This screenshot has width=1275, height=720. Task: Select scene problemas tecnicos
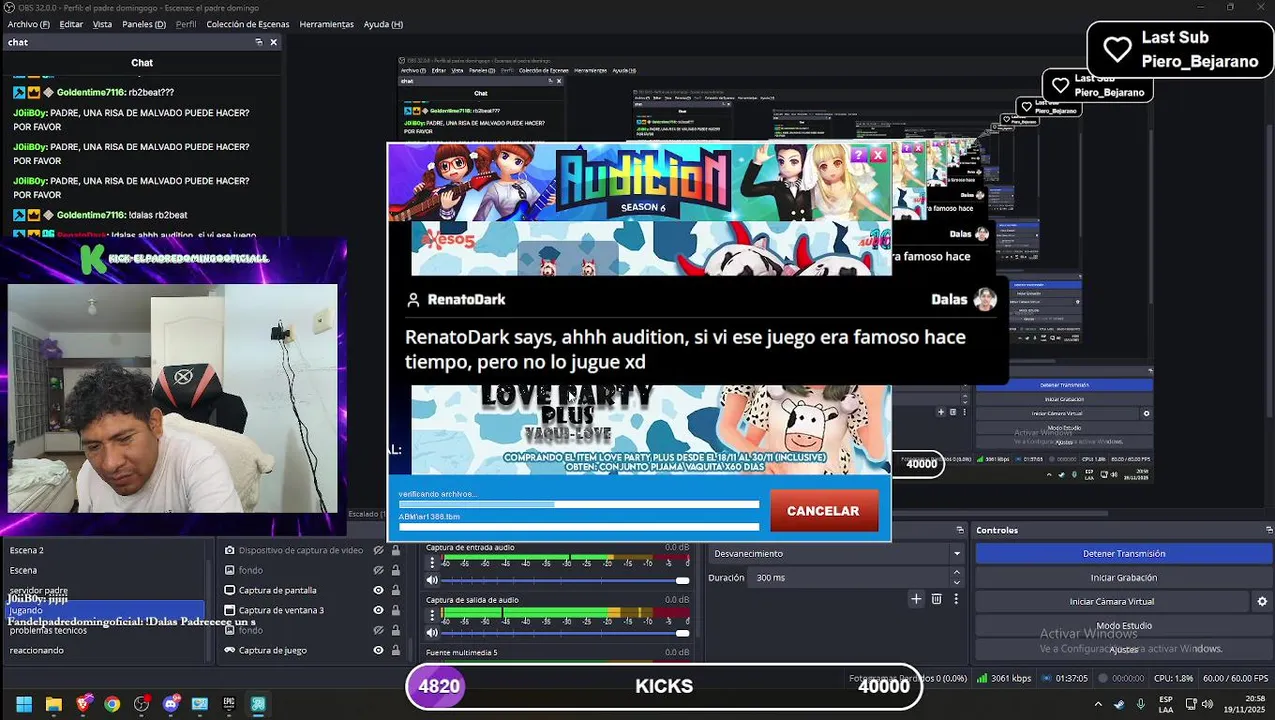pyautogui.click(x=105, y=630)
